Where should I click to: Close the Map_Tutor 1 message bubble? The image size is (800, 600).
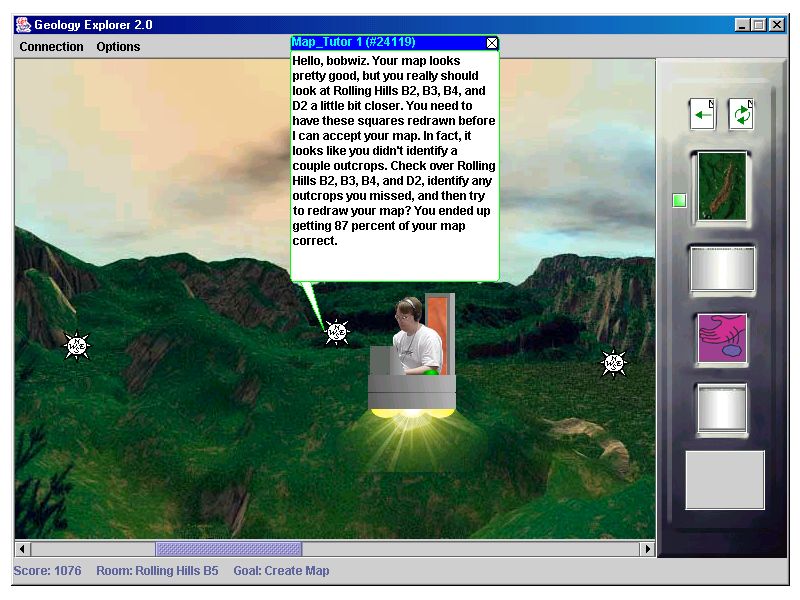click(491, 43)
